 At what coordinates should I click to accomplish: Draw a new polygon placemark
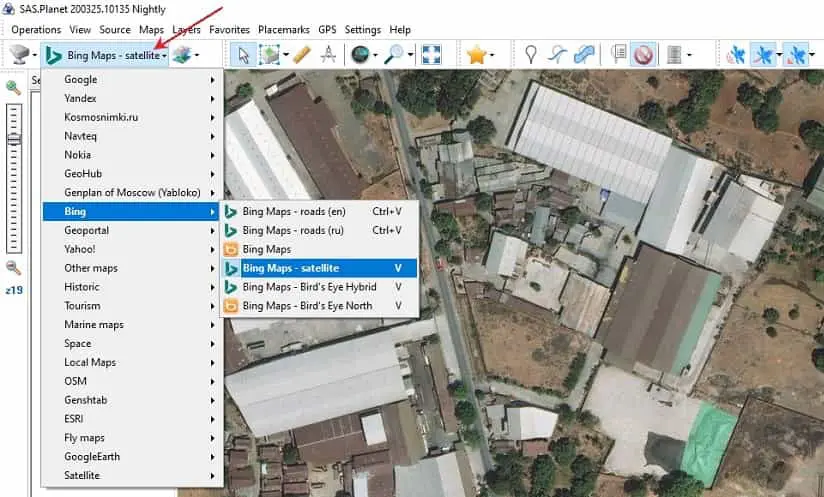[585, 55]
